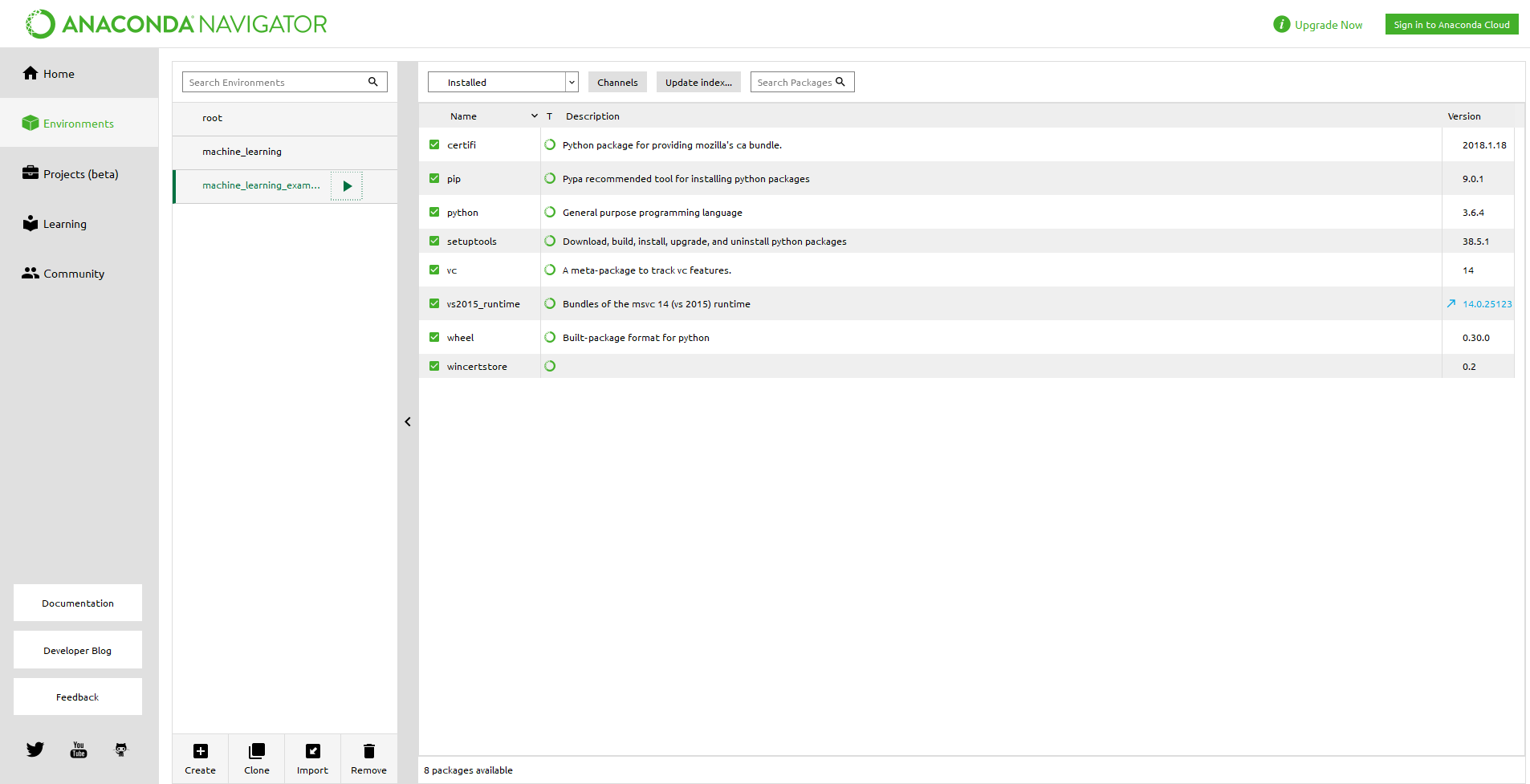Viewport: 1530px width, 784px height.
Task: Click the Upgrade Now info icon
Action: click(1281, 25)
